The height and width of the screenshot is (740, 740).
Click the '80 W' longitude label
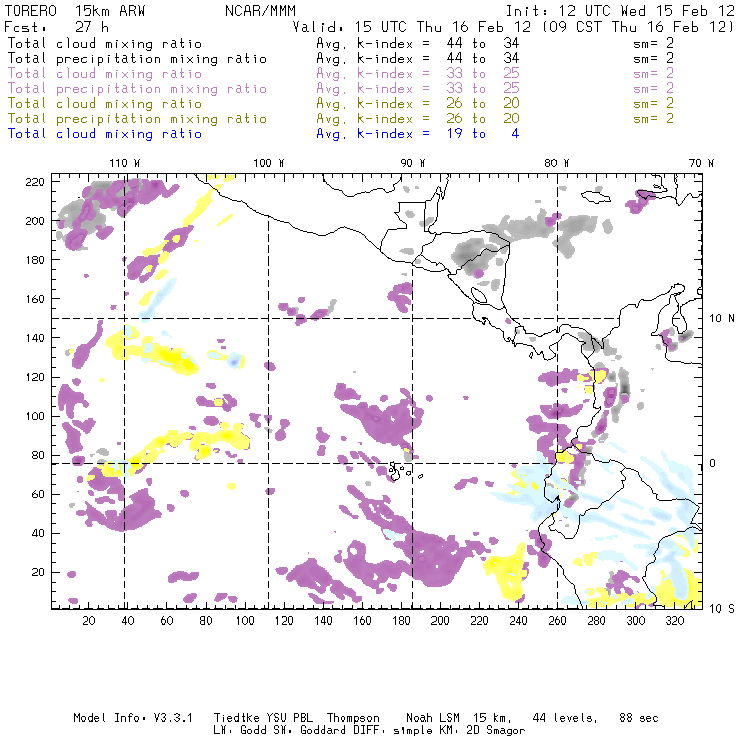point(556,163)
